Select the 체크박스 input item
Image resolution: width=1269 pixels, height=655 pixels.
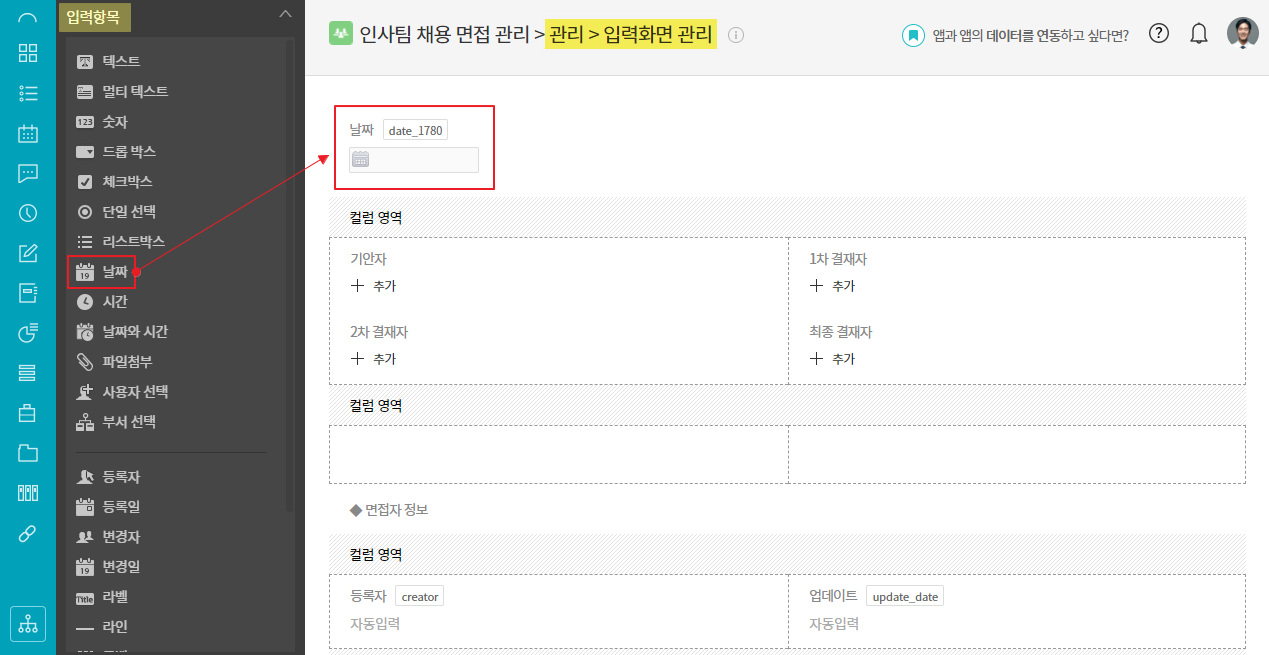(x=126, y=182)
